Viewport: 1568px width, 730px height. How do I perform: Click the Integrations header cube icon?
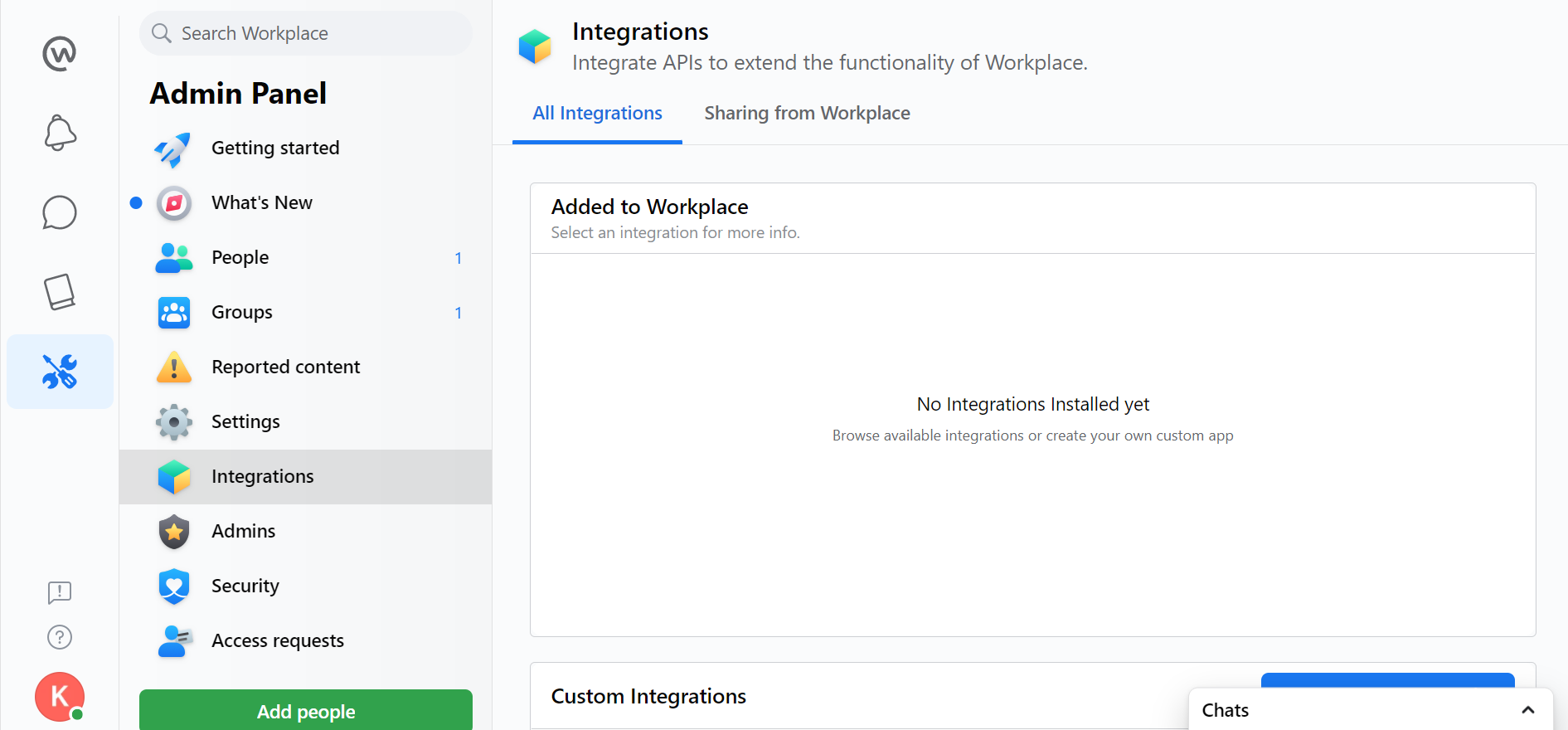[x=535, y=46]
